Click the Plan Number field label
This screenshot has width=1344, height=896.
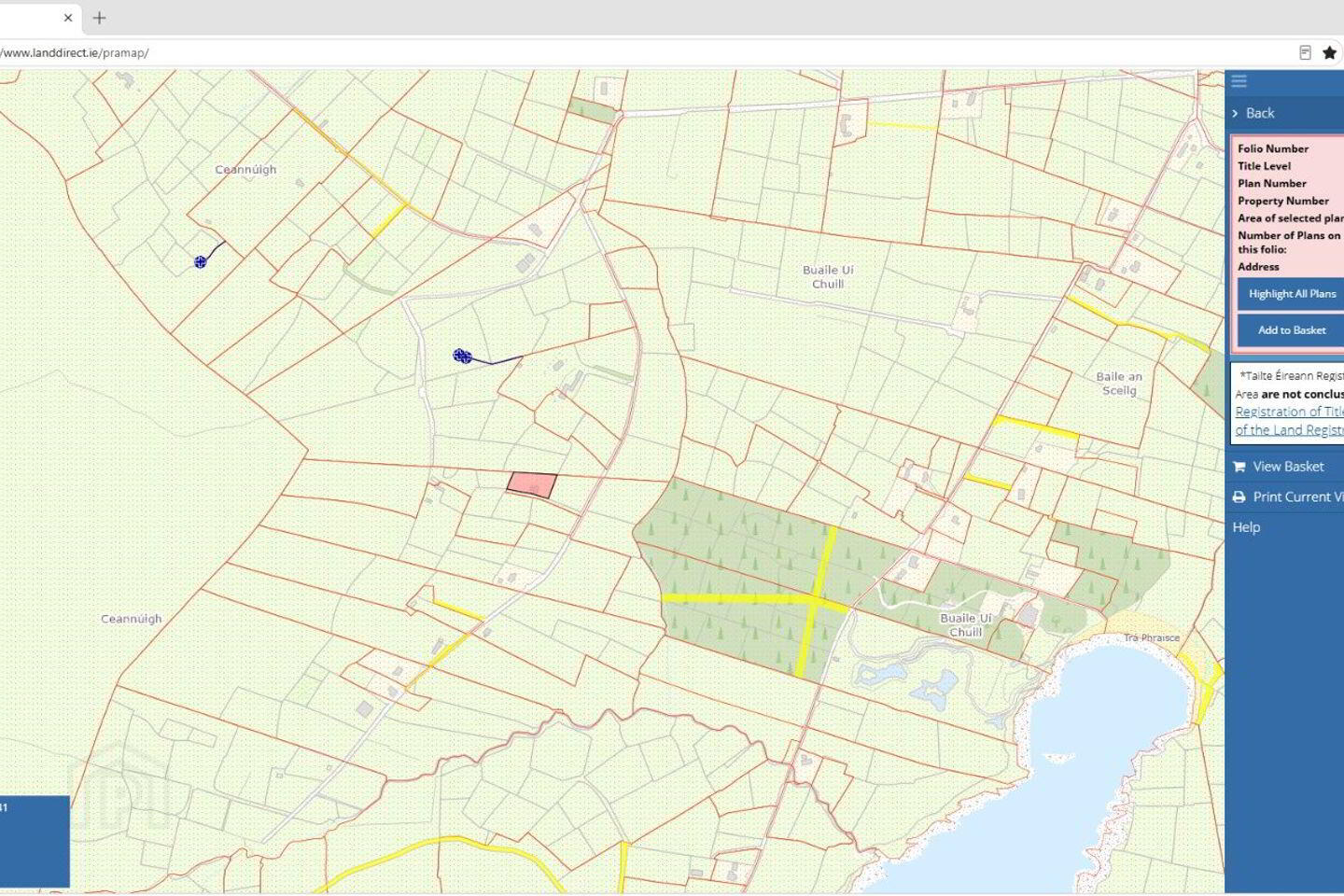point(1272,184)
